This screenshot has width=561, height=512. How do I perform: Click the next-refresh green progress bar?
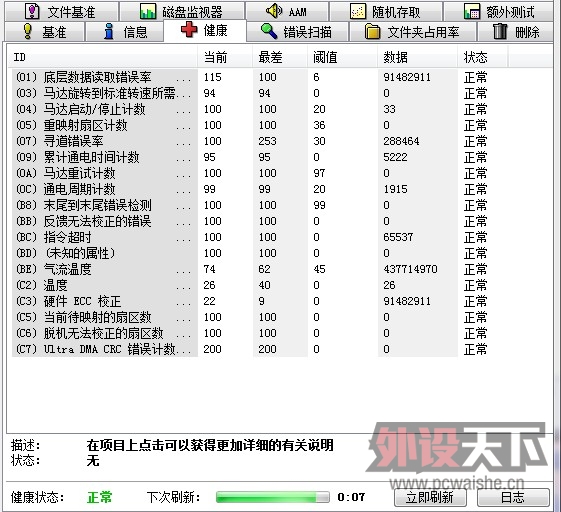tap(272, 497)
